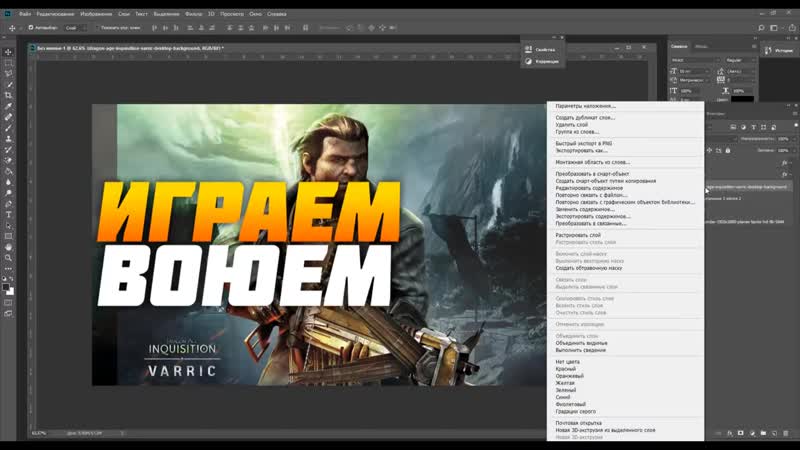Toggle the layer filter on/off switch
Viewport: 800px width, 450px height.
coord(795,126)
